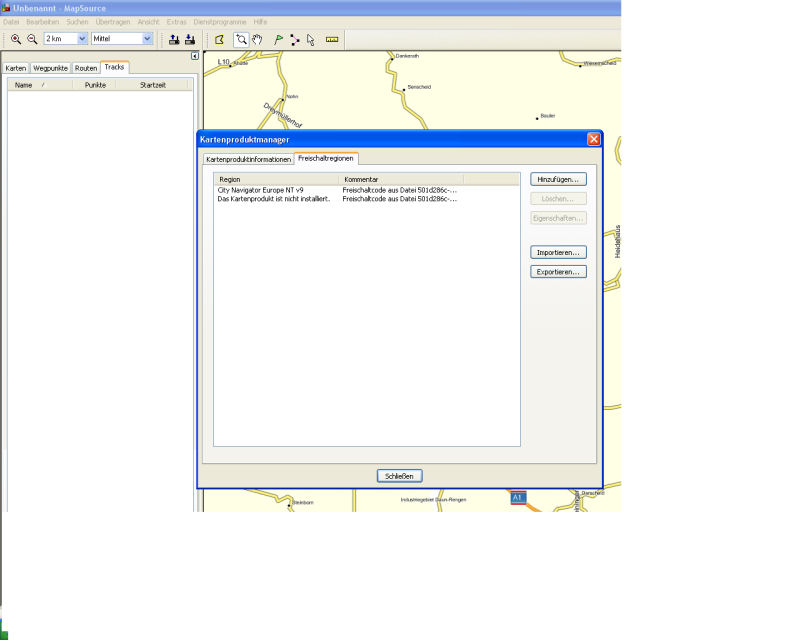Click the Bauler place label on map
This screenshot has height=640, width=800.
pyautogui.click(x=547, y=116)
